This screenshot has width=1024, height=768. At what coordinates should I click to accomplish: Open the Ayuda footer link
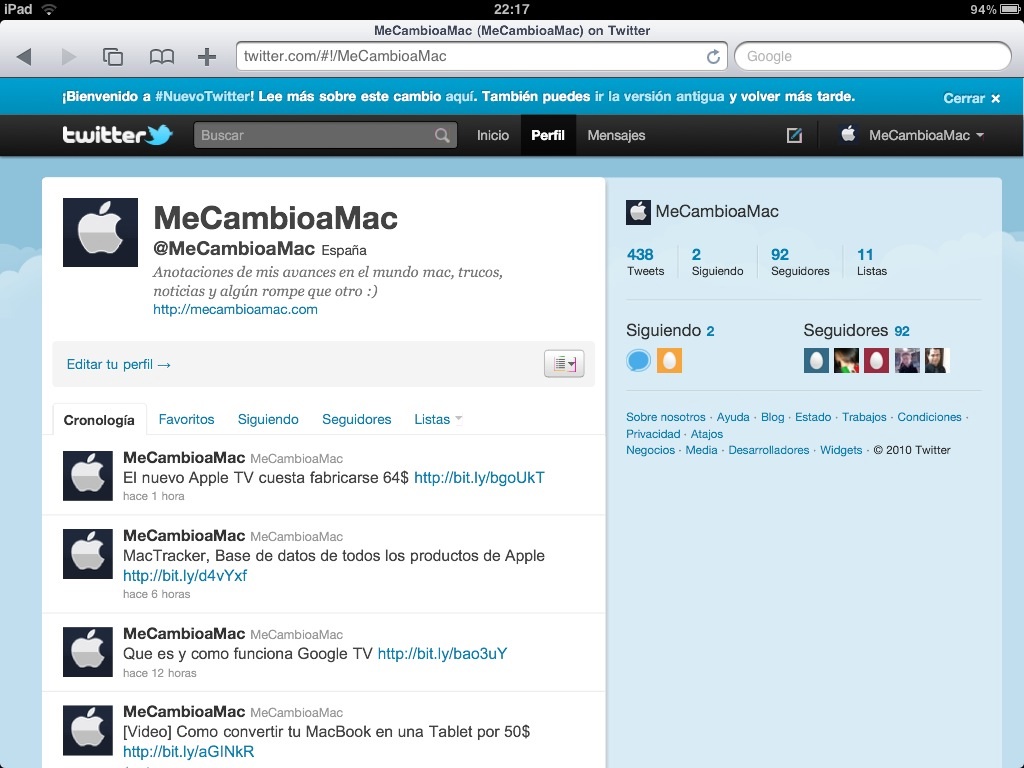pos(733,417)
